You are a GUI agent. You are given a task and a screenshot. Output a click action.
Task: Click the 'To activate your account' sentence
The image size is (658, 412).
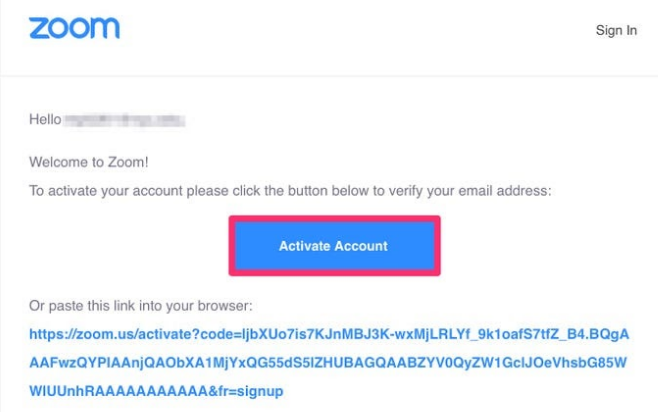pos(290,191)
